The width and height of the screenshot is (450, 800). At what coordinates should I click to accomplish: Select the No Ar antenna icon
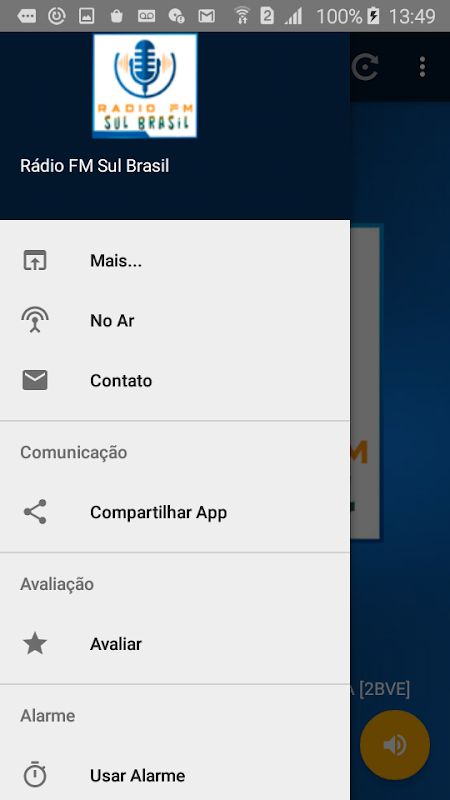tap(35, 320)
